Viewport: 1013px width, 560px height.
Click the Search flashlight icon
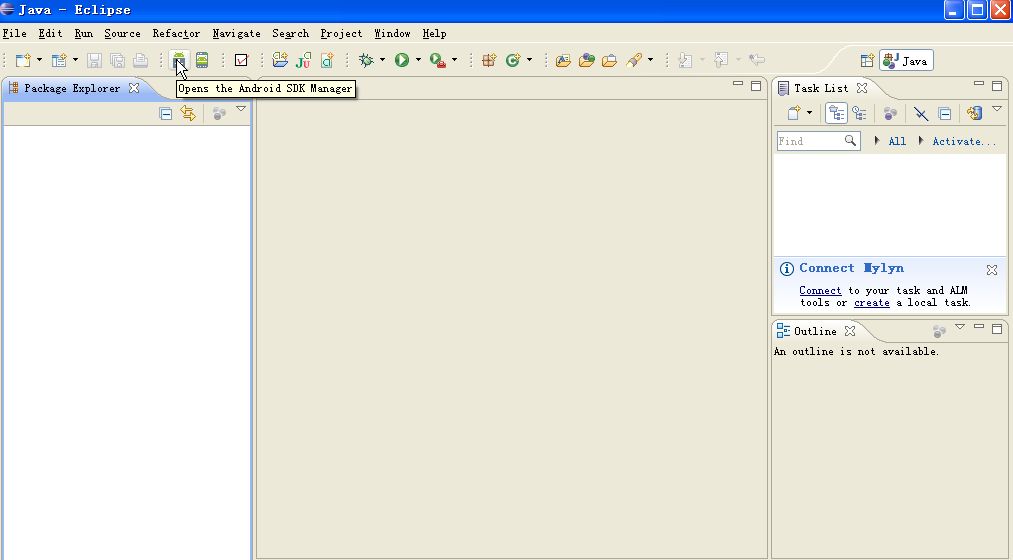(634, 60)
